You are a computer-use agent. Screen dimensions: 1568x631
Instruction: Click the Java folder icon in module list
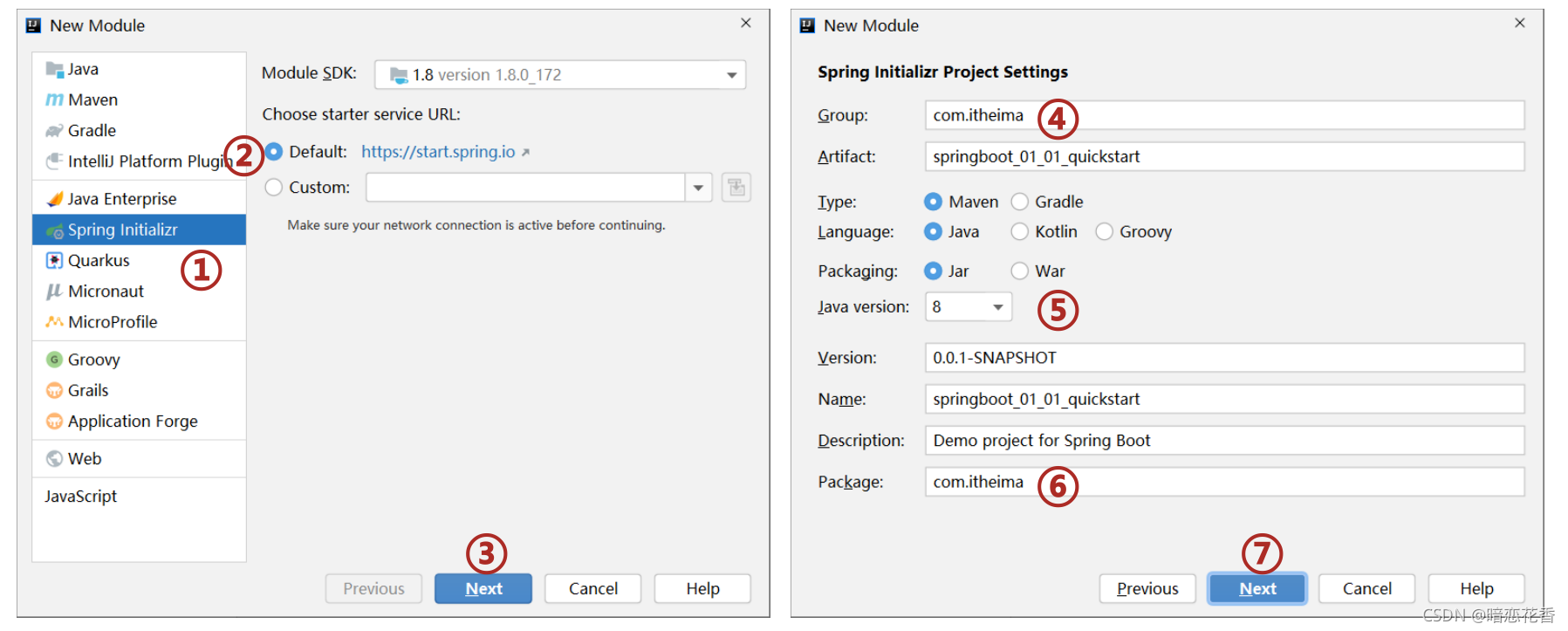(54, 69)
